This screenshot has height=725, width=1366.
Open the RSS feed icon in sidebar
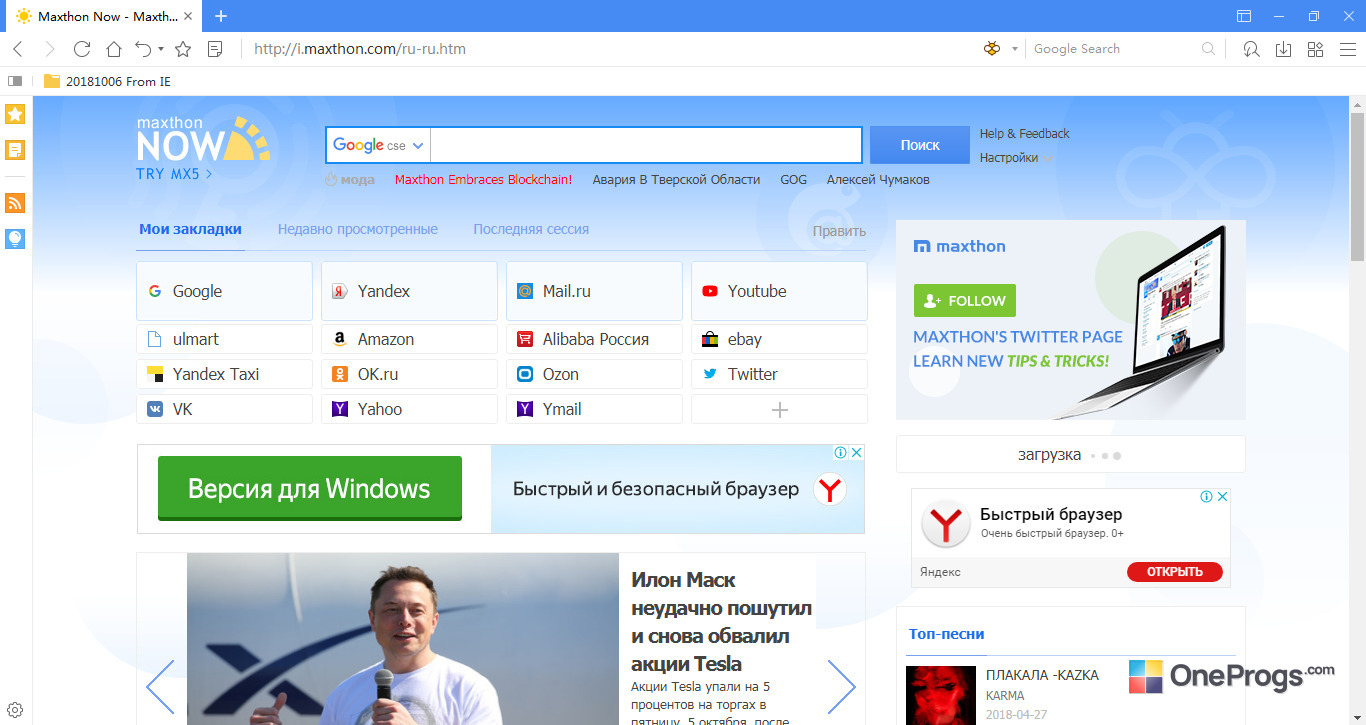(15, 203)
